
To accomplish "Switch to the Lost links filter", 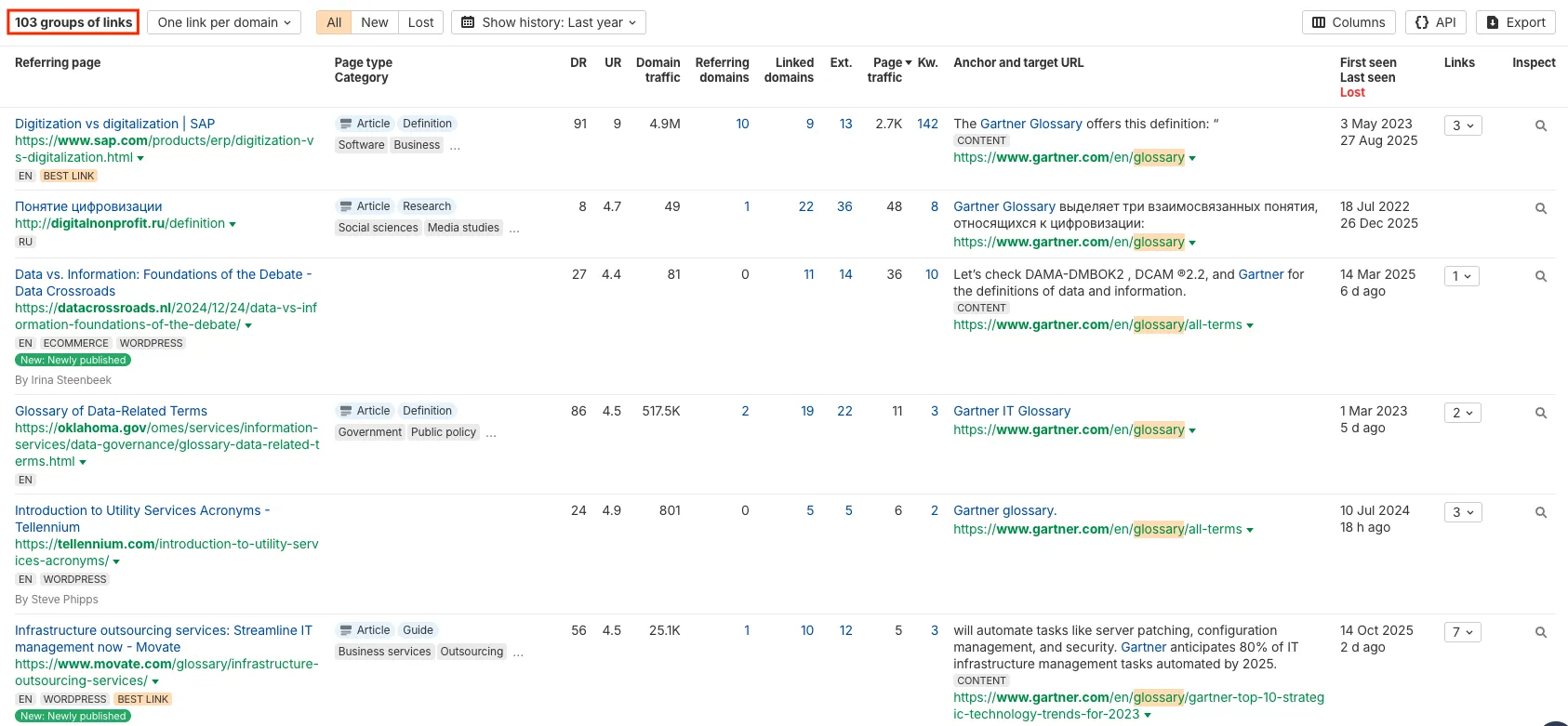I will click(420, 22).
